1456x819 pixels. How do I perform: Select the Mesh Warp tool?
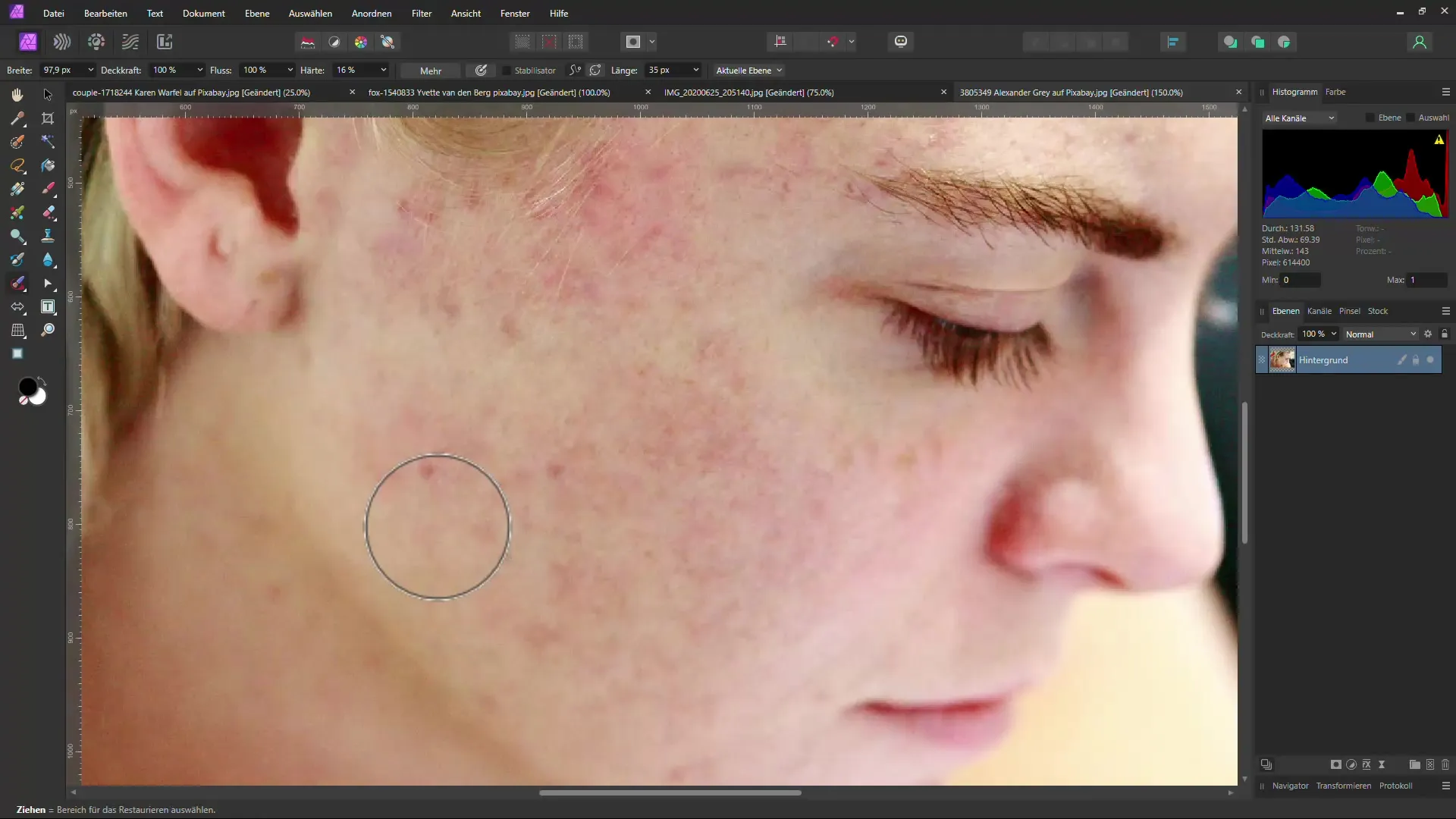17,330
